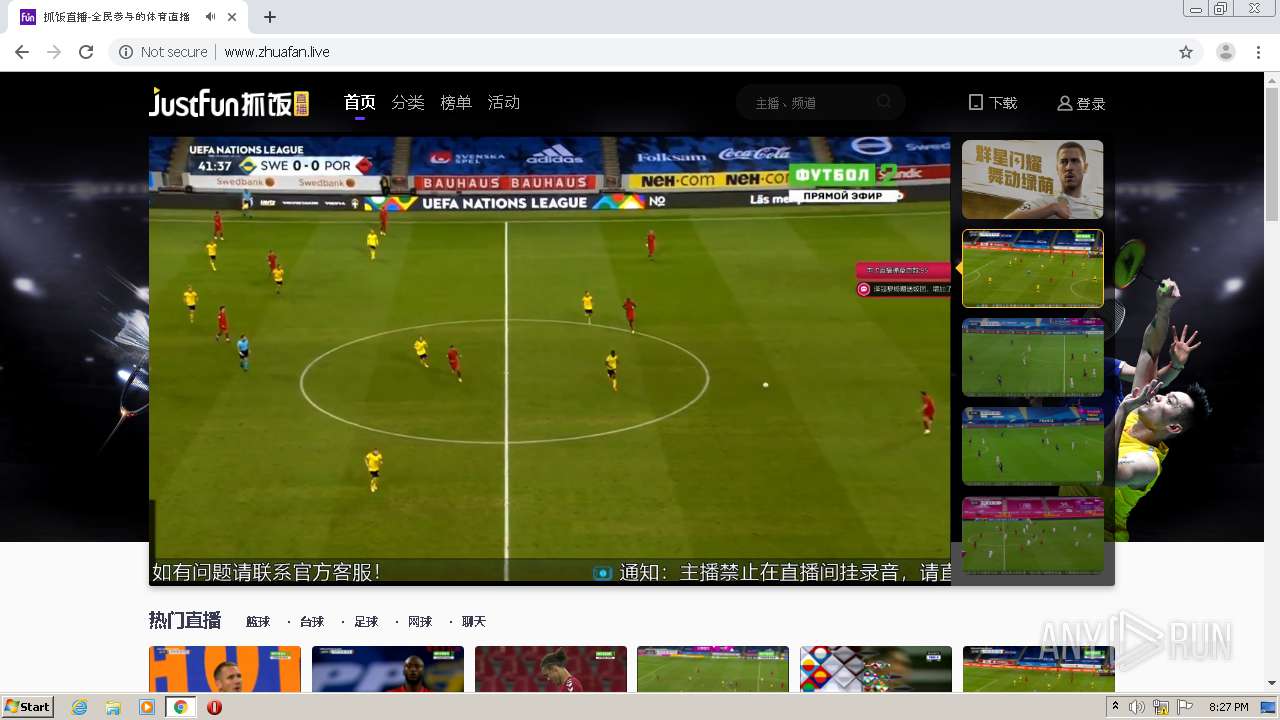The height and width of the screenshot is (720, 1280).
Task: Select the highlighted second stream thumbnail
Action: pos(1033,268)
